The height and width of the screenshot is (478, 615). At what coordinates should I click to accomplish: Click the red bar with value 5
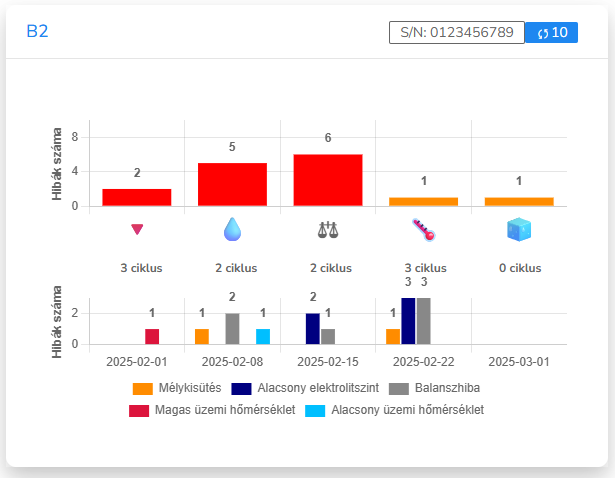pos(232,184)
